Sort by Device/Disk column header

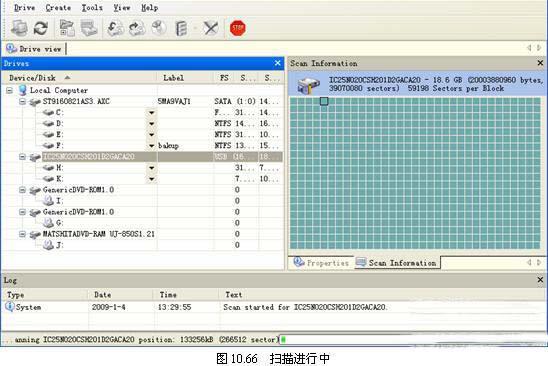pyautogui.click(x=79, y=78)
